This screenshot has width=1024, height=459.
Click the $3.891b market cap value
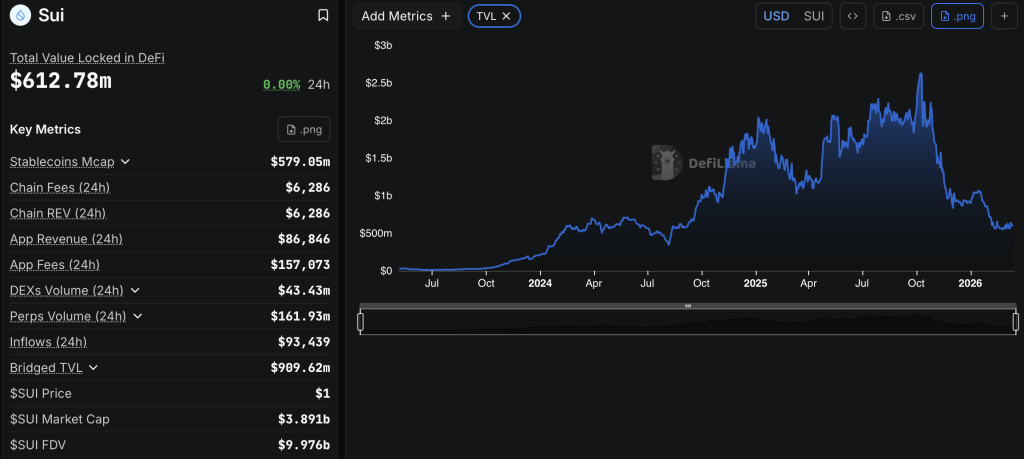304,419
